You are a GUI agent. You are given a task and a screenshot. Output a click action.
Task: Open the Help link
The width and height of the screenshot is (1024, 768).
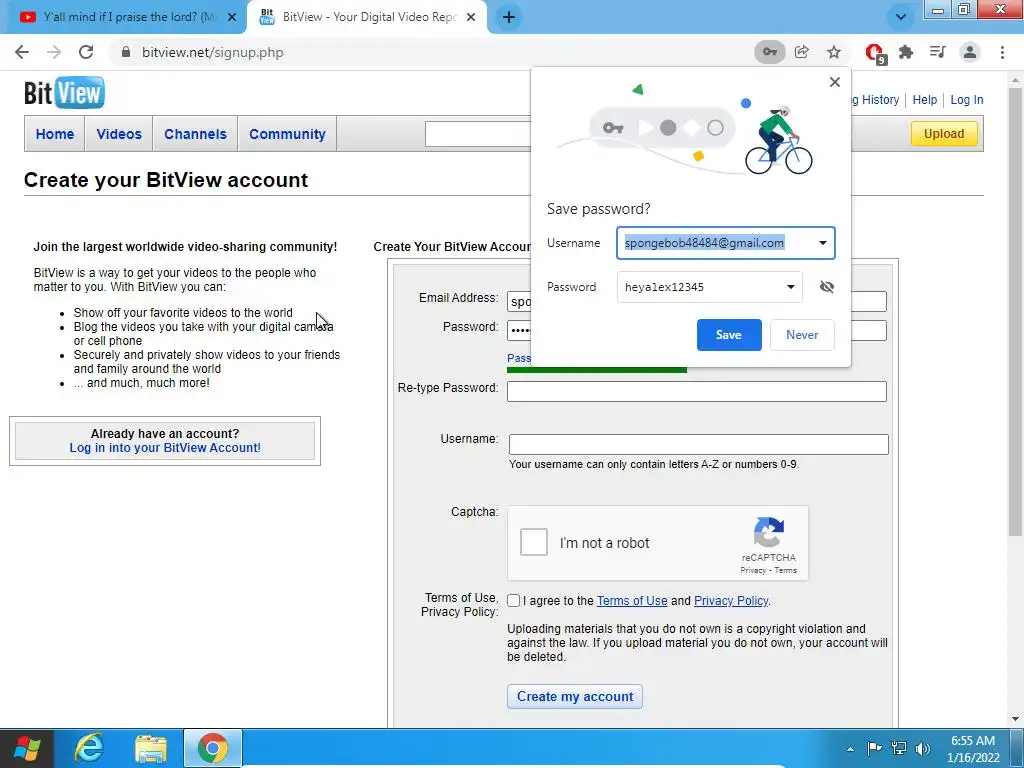[925, 100]
